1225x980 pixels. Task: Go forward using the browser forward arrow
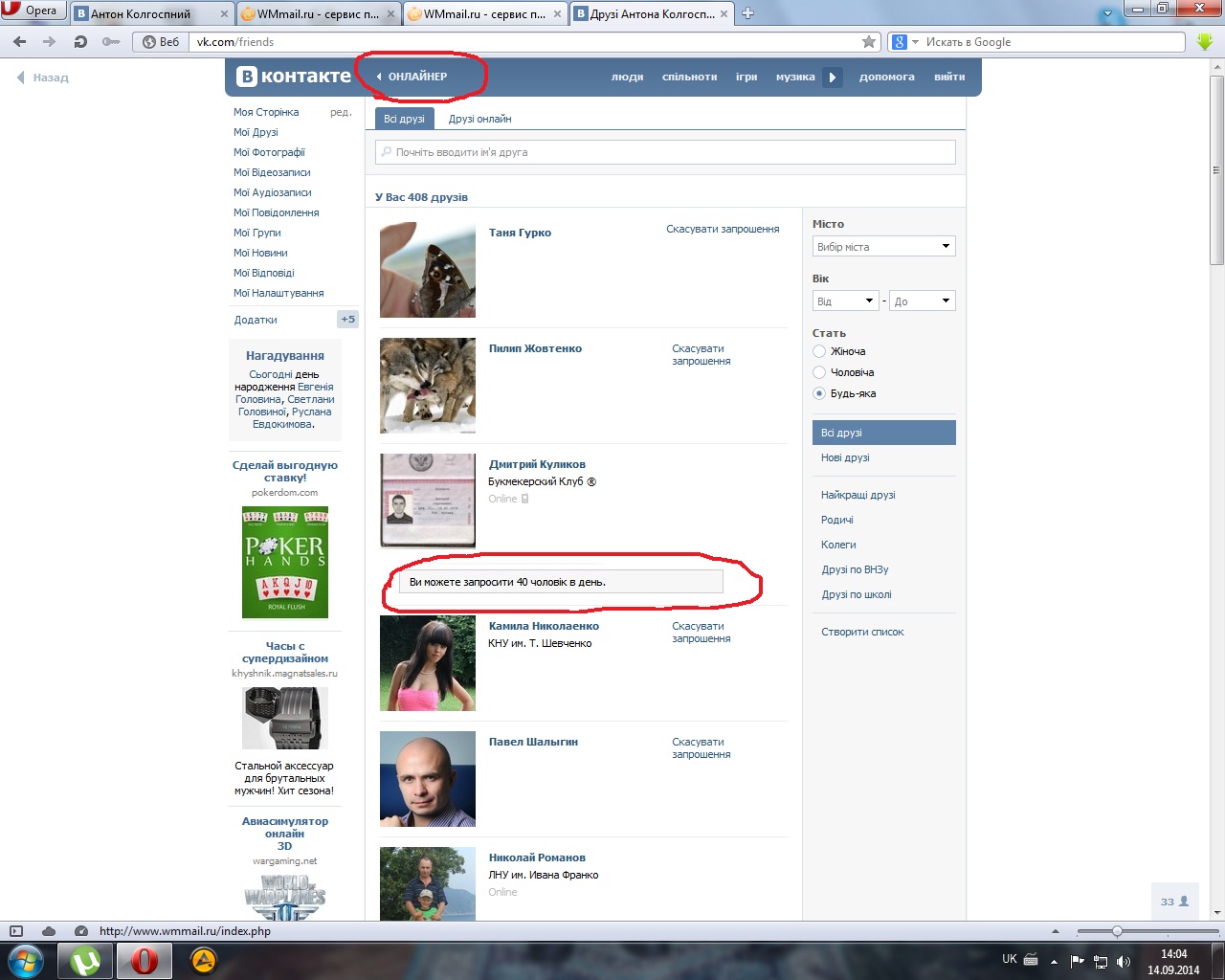pos(50,42)
